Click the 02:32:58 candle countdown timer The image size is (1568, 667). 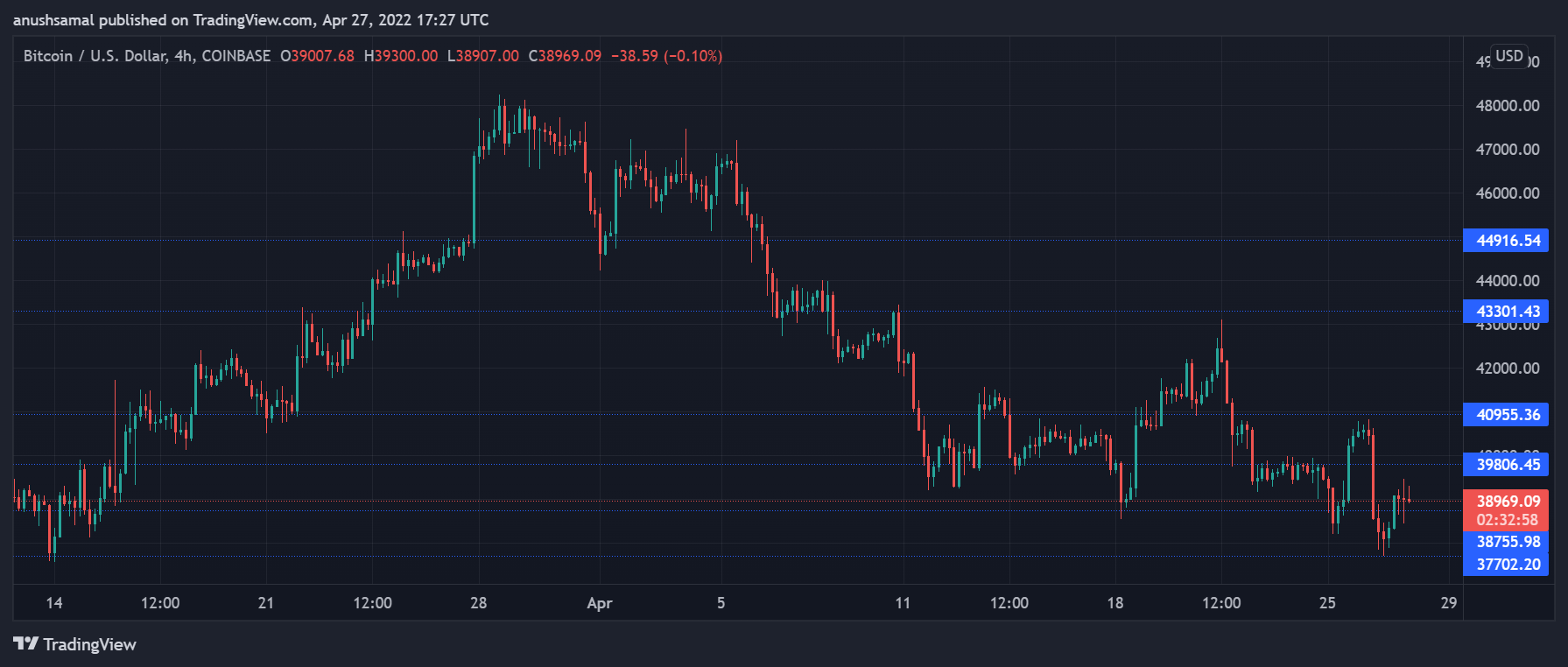point(1508,520)
